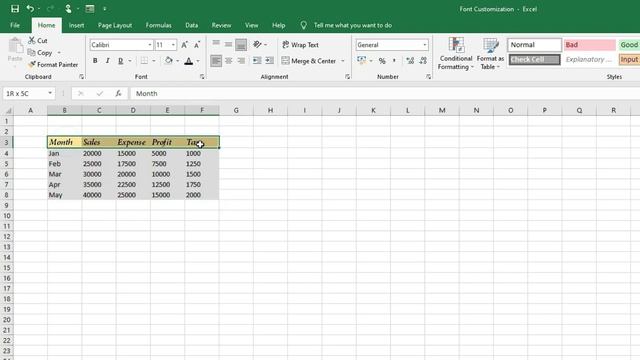Open Font settings dialog launcher
Screen dimensions: 640x360
click(x=202, y=77)
